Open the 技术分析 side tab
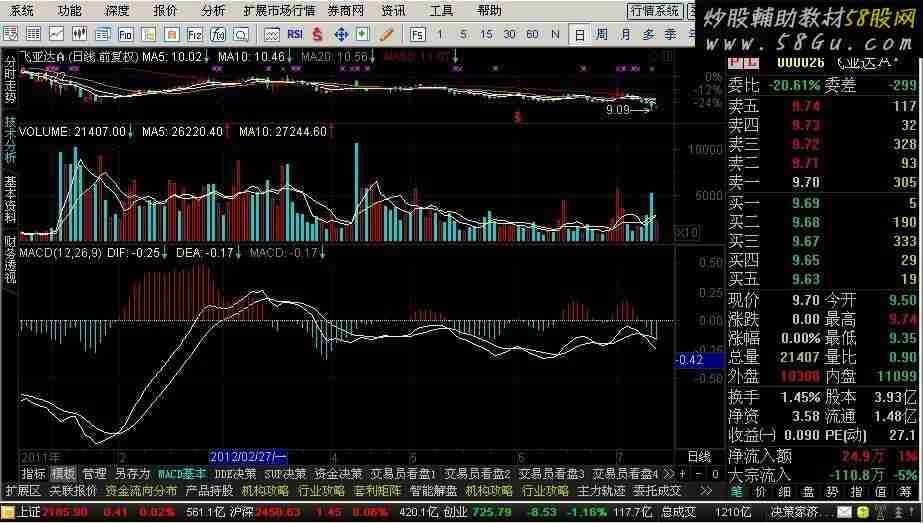 (x=11, y=139)
